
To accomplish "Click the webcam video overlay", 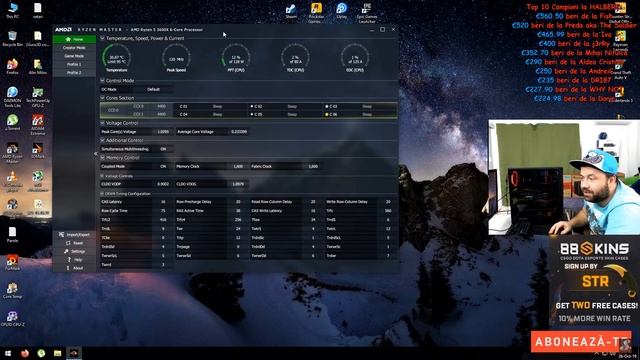I will point(564,178).
